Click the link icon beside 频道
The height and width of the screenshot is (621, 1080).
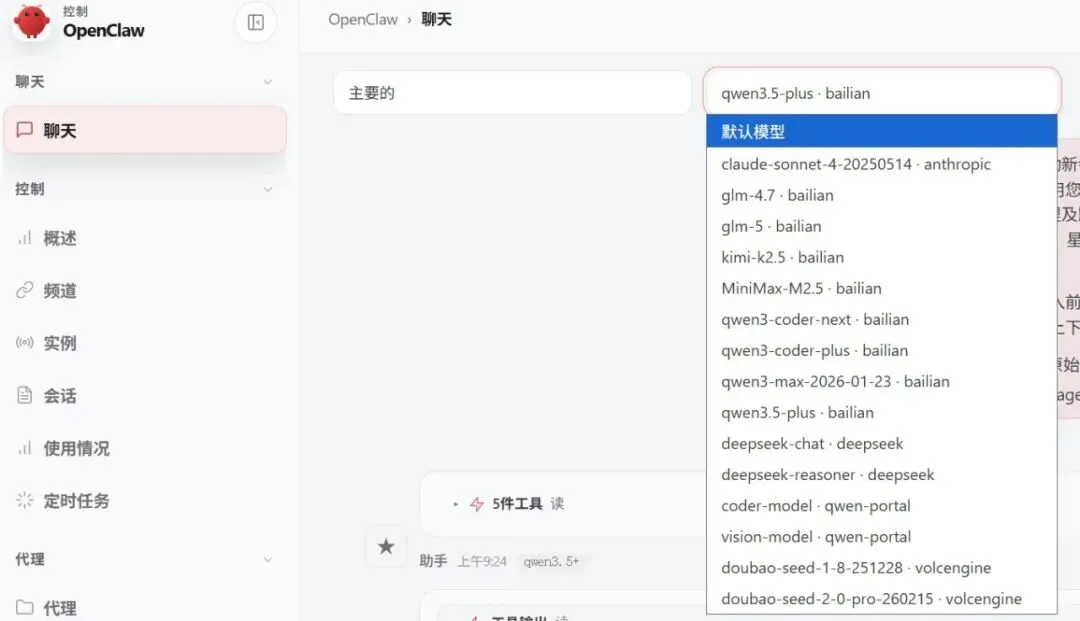click(25, 291)
